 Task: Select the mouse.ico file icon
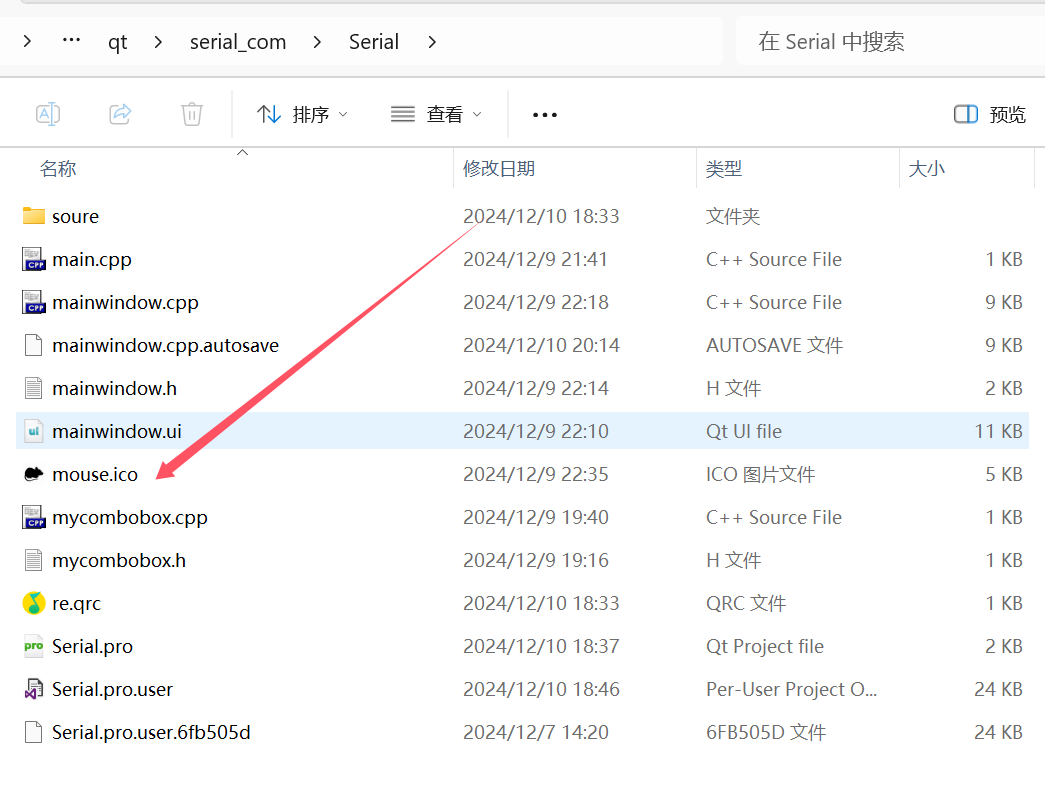[x=34, y=474]
